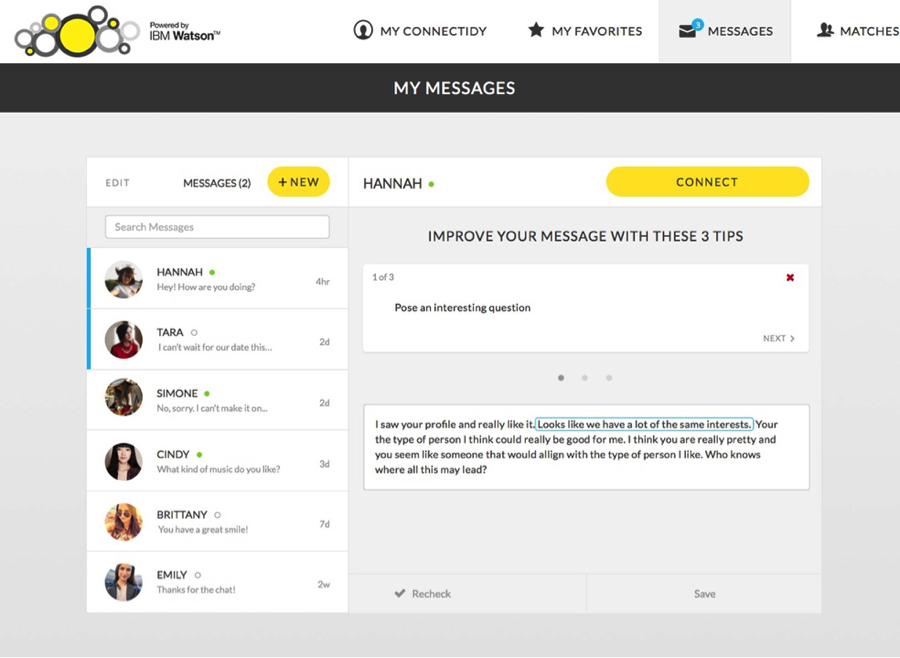The image size is (900, 658).
Task: Click the person icon beside My Connectidy
Action: pyautogui.click(x=362, y=30)
